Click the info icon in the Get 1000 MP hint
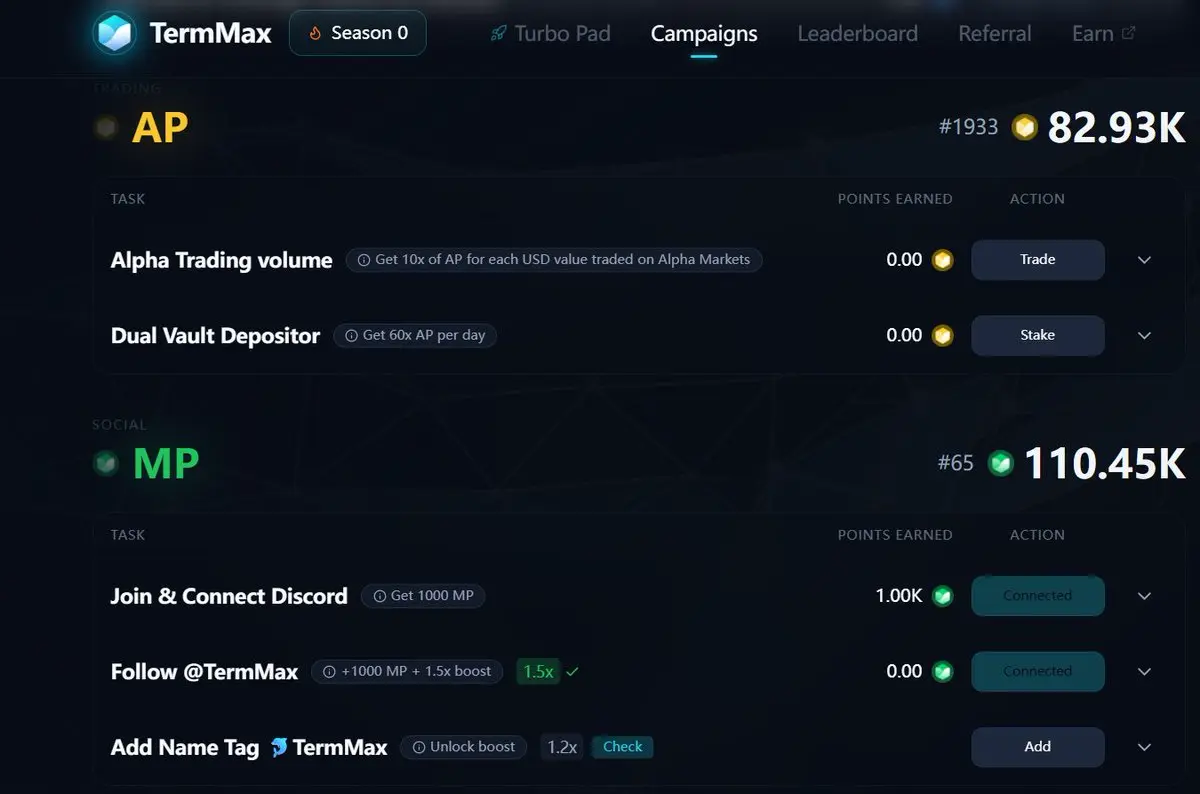1200x794 pixels. 379,596
